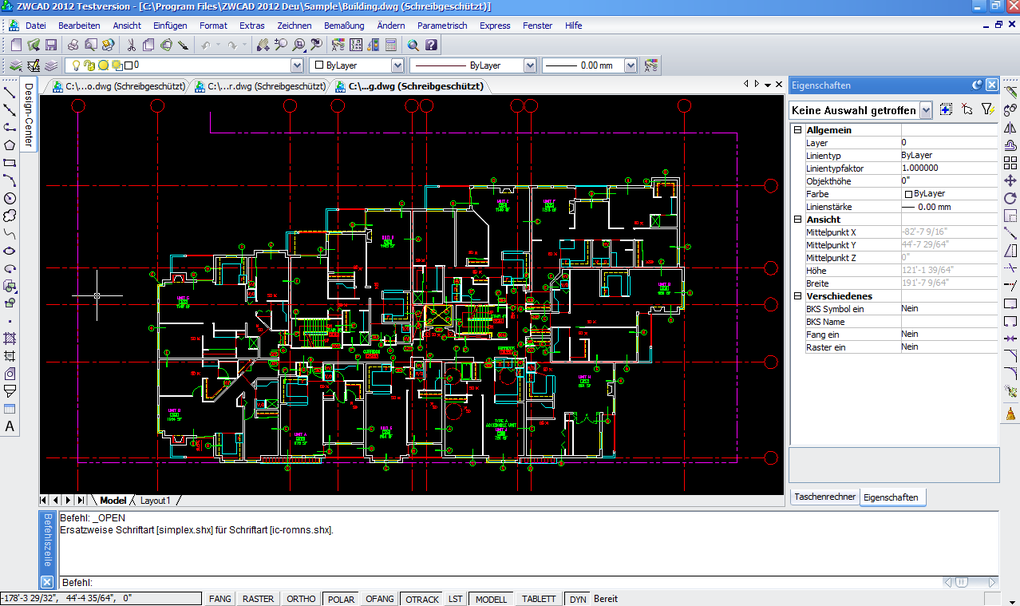Open Help question mark icon
The image size is (1020, 606).
tap(431, 45)
